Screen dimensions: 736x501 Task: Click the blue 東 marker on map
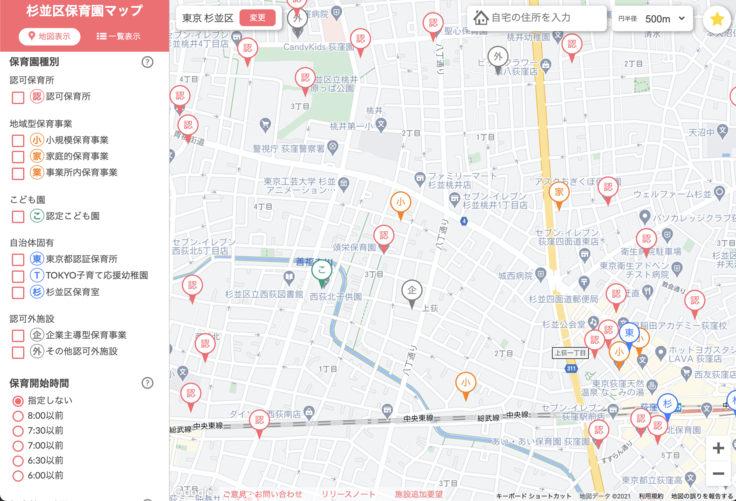click(630, 333)
